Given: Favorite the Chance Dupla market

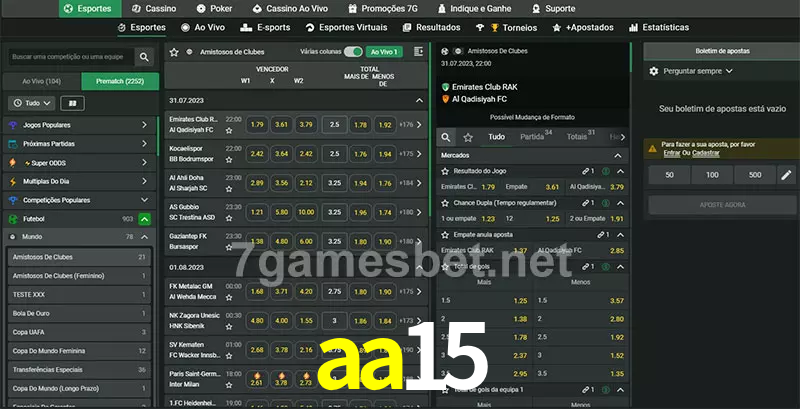Looking at the screenshot, I should coord(445,203).
